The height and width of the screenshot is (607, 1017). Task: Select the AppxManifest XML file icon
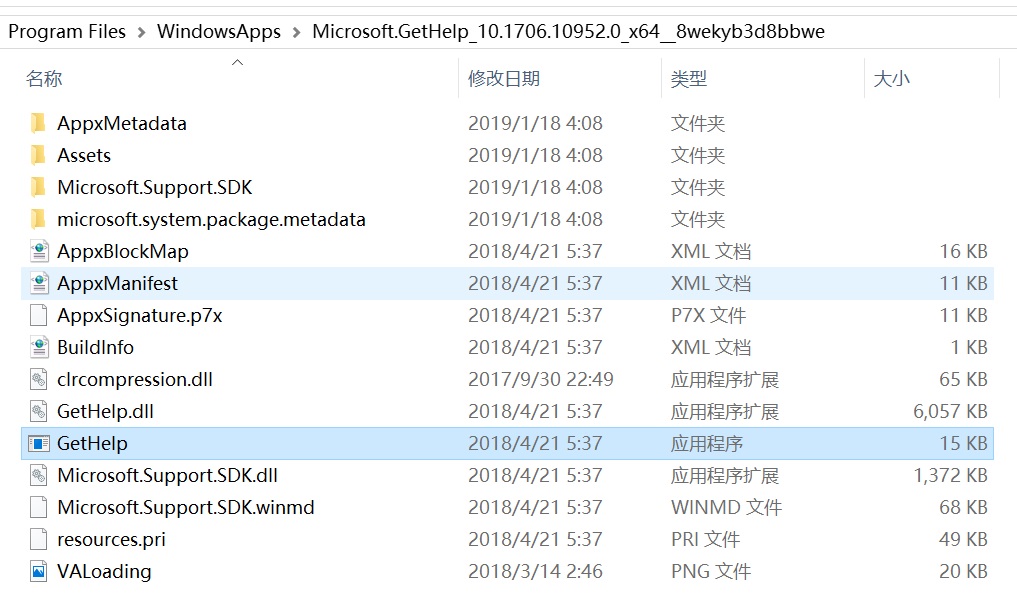tap(39, 283)
